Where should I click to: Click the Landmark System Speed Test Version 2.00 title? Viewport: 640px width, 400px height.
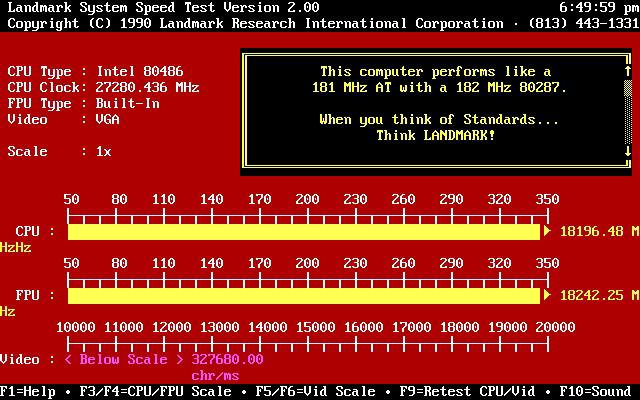pyautogui.click(x=163, y=8)
